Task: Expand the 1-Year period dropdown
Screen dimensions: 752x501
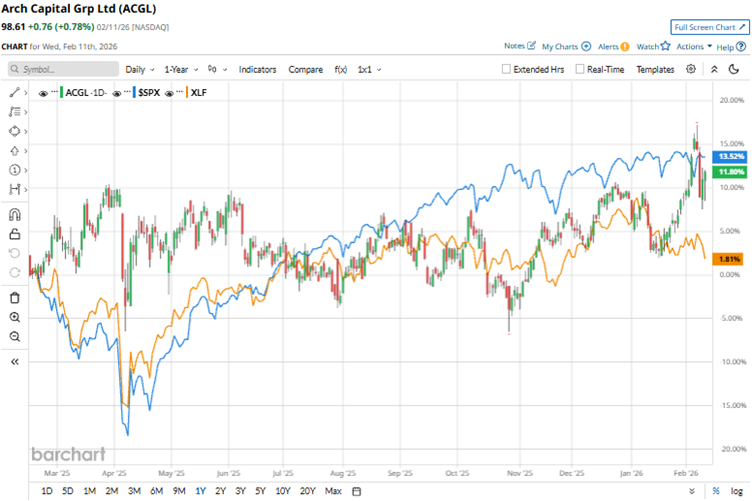Action: pyautogui.click(x=180, y=70)
